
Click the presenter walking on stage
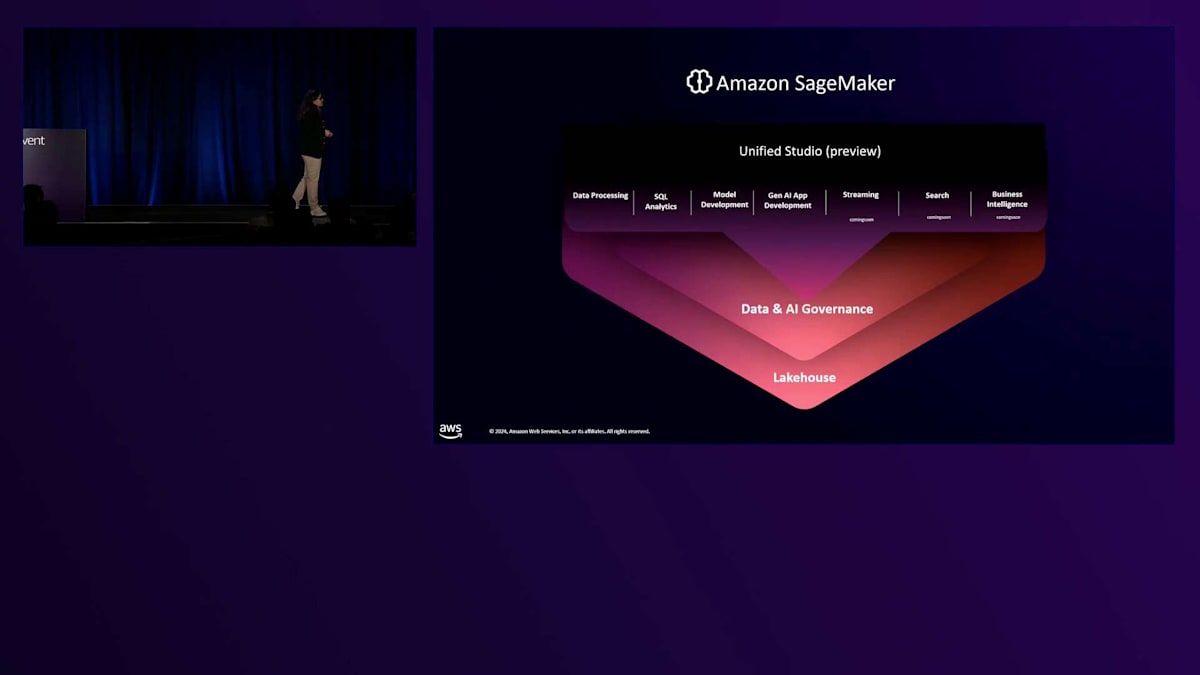coord(313,153)
